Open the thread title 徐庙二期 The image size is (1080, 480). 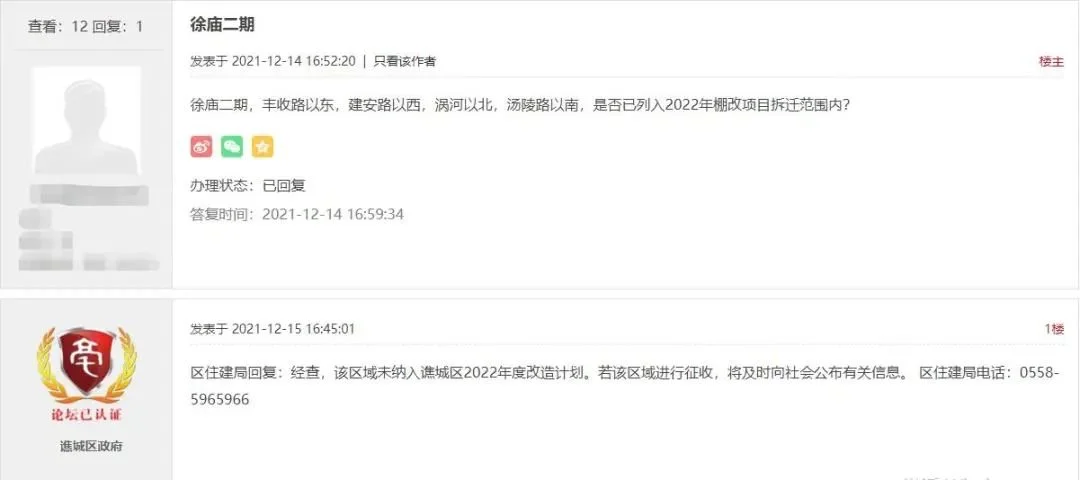(222, 25)
